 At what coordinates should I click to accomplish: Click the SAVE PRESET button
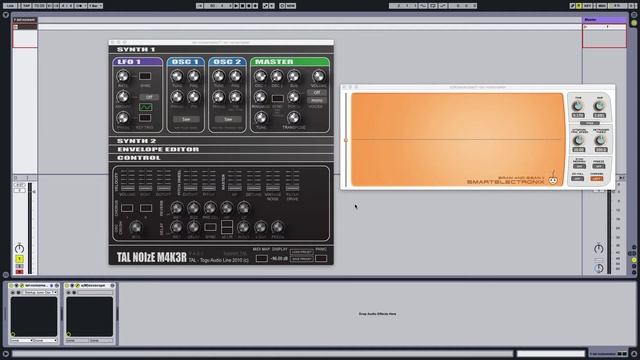tap(302, 259)
